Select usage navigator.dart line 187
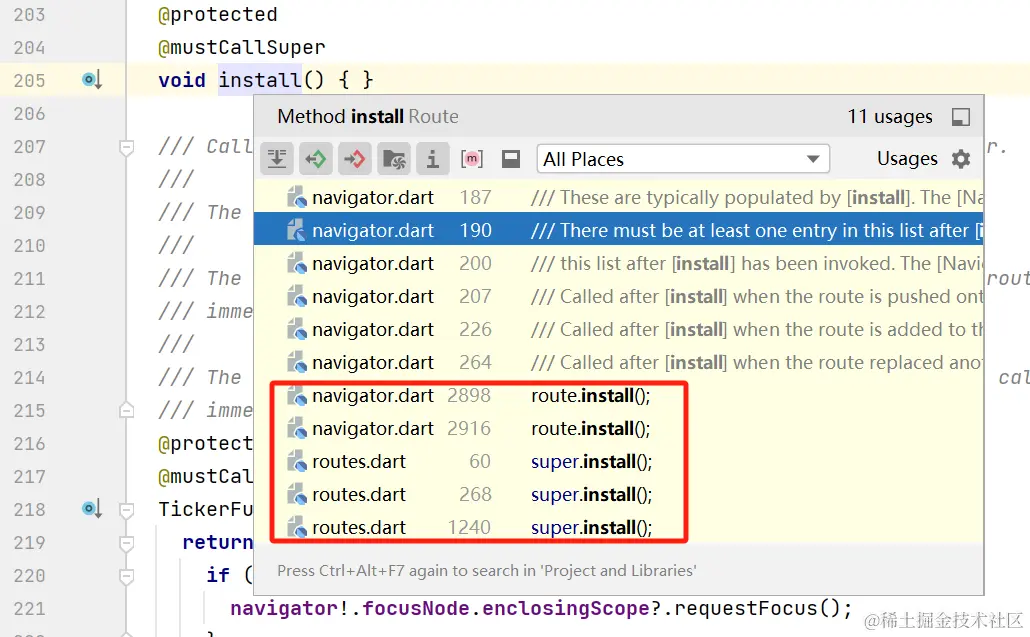Image resolution: width=1030 pixels, height=637 pixels. pos(618,198)
